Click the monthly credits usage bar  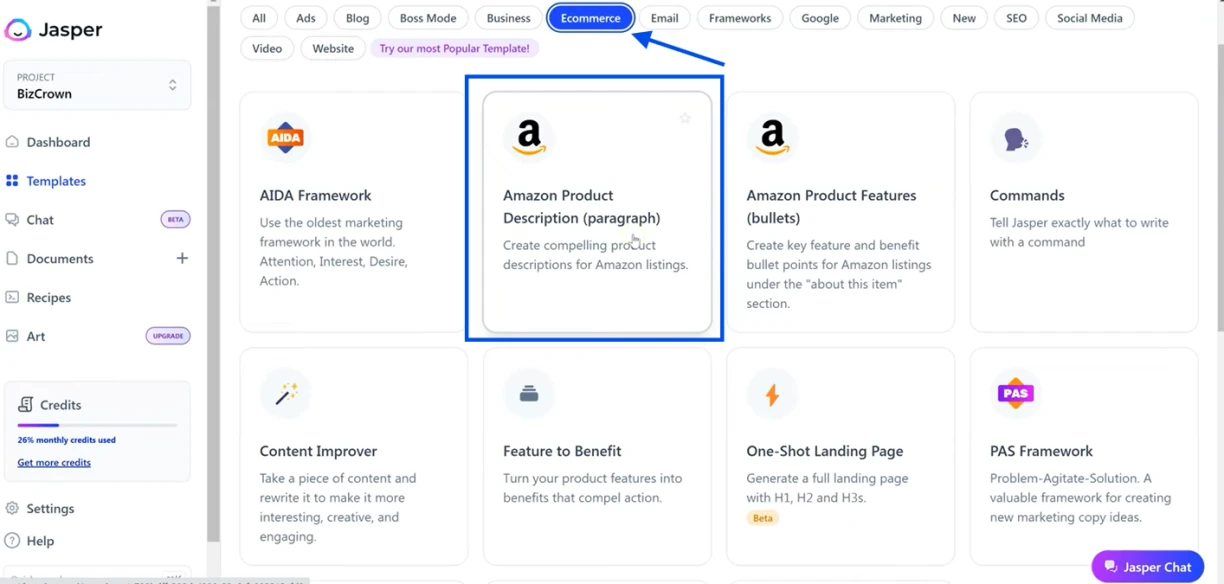[x=97, y=425]
